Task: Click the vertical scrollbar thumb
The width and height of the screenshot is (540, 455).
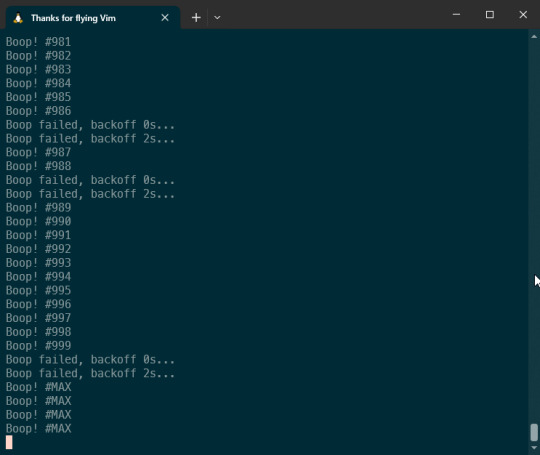Action: [534, 432]
